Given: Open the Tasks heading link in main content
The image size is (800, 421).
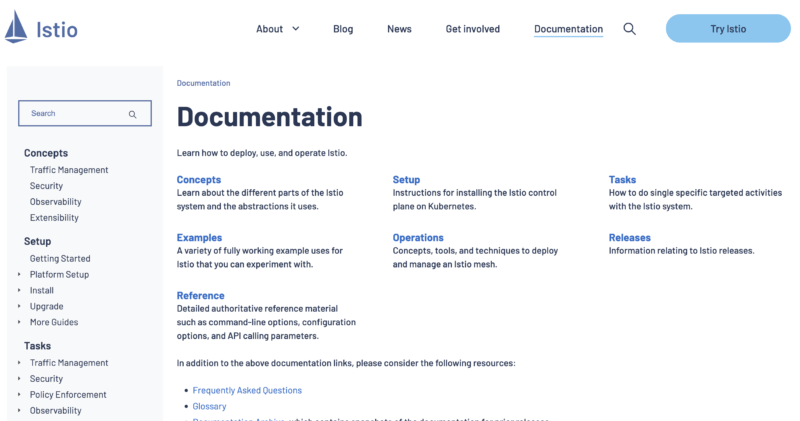Looking at the screenshot, I should click(x=622, y=180).
